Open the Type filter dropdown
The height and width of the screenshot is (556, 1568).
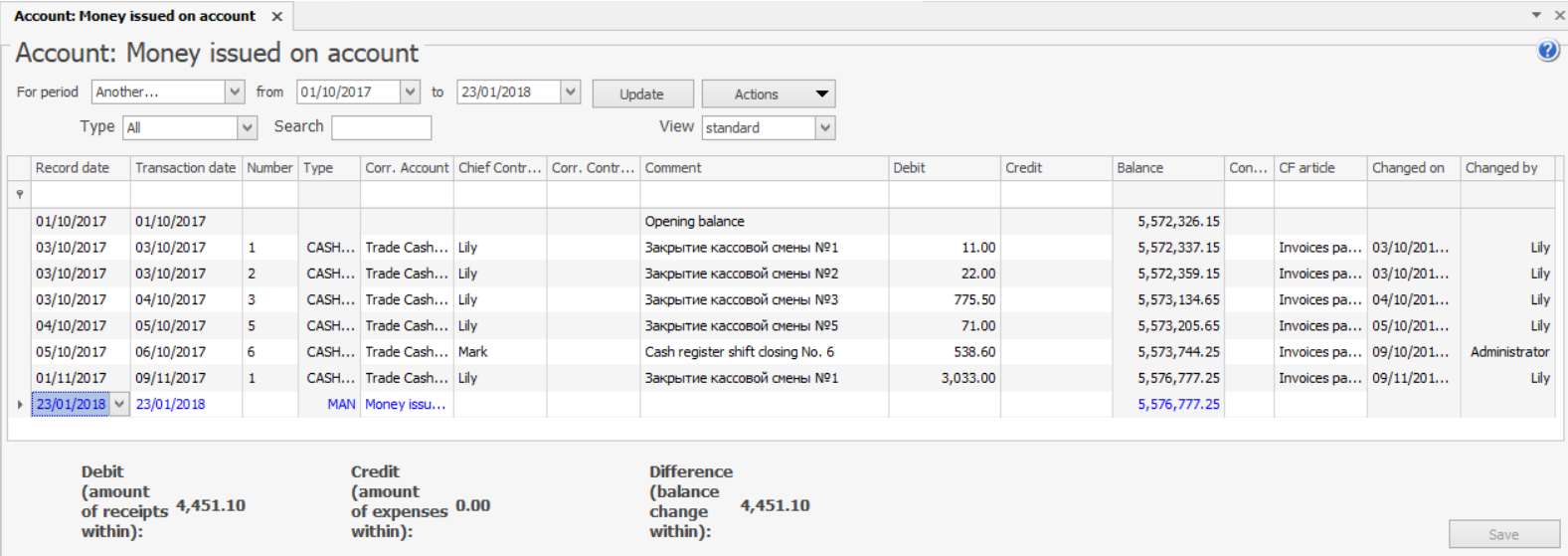point(247,128)
